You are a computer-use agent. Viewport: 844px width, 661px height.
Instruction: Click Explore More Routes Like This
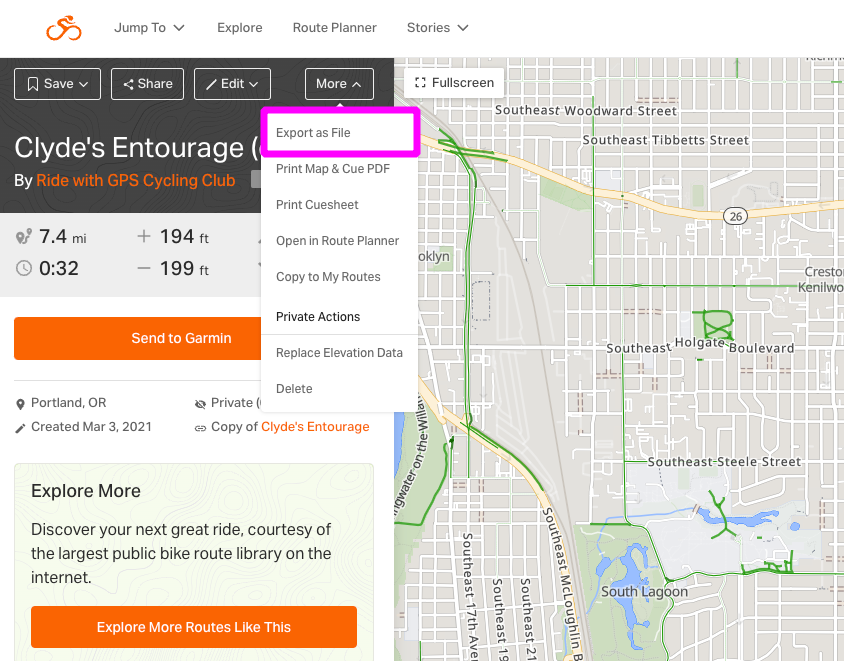tap(194, 627)
